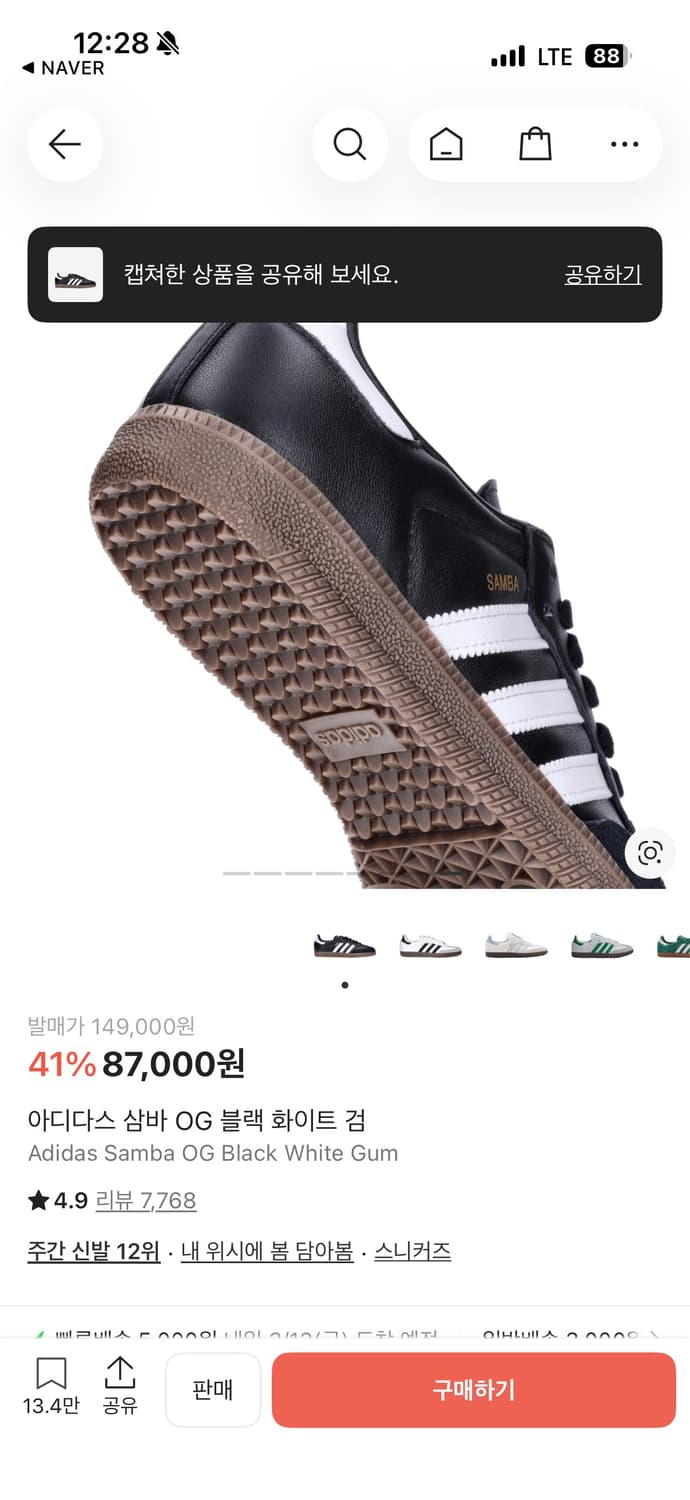Tap the image search lens icon
690x1500 pixels.
tap(650, 853)
